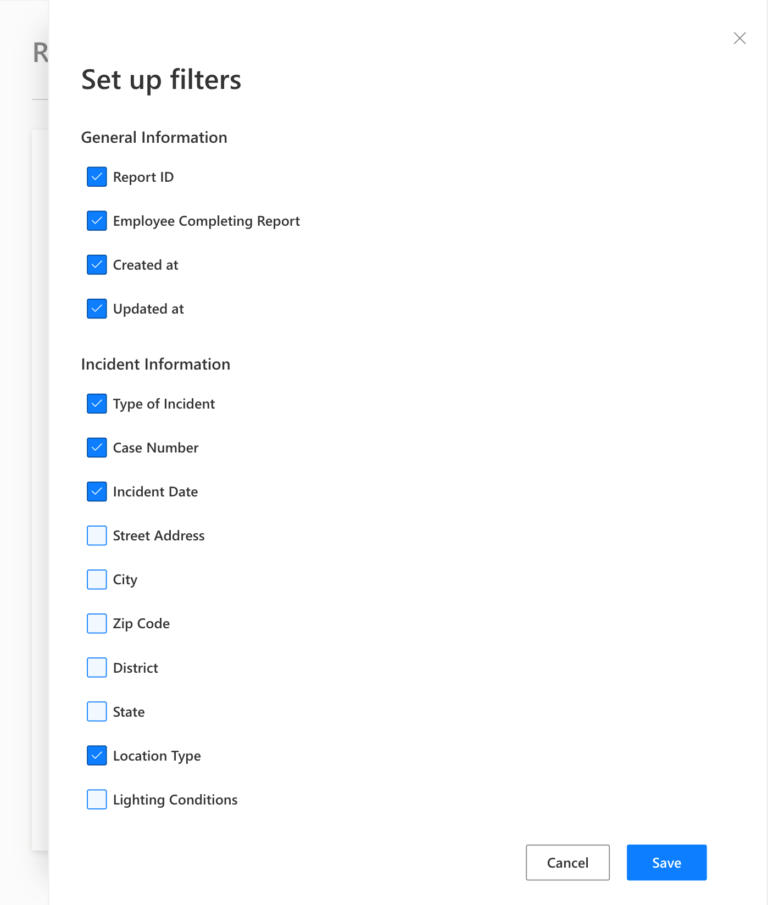Enable the State filter
The image size is (768, 905).
tap(96, 711)
